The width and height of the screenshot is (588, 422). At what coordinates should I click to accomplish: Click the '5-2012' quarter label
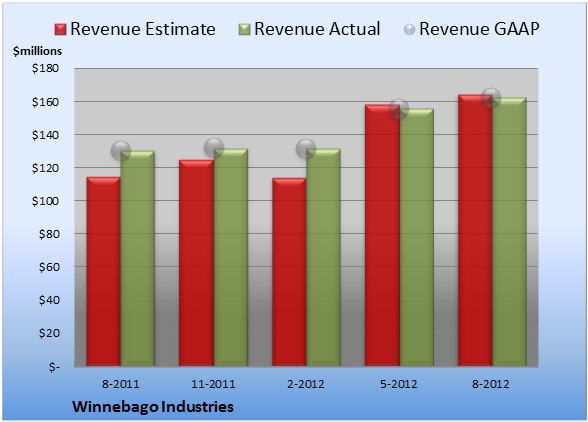(x=399, y=384)
